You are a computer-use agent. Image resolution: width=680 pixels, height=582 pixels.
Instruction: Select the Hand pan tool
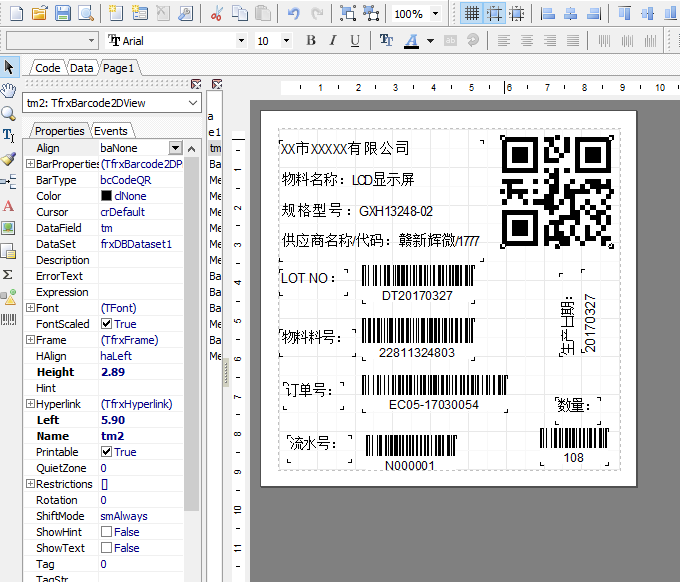tap(9, 90)
